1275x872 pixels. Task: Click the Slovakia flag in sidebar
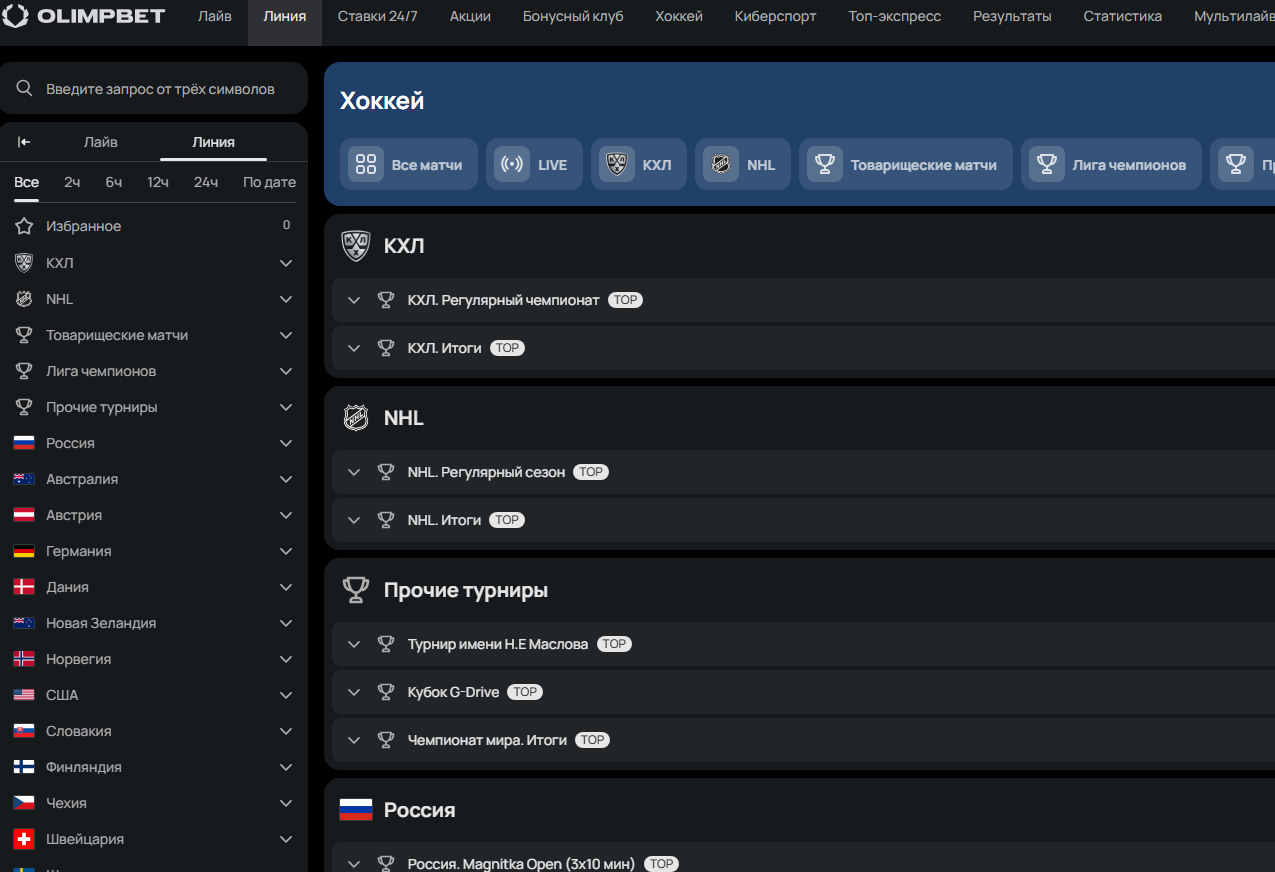(x=24, y=731)
